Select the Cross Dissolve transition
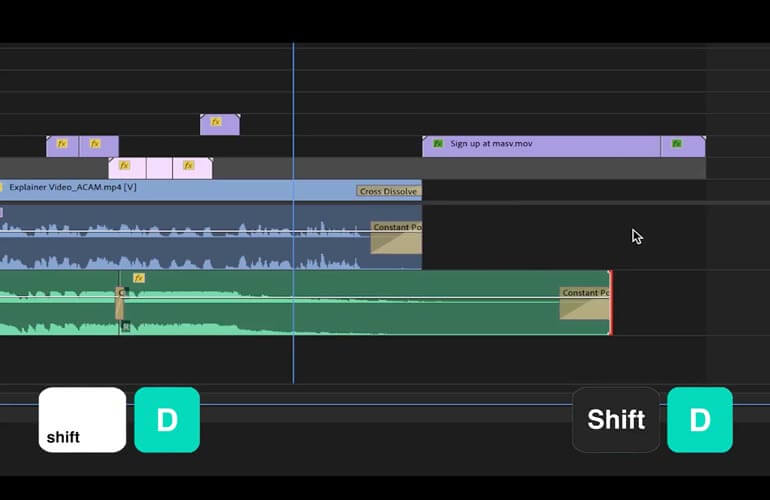 [389, 191]
